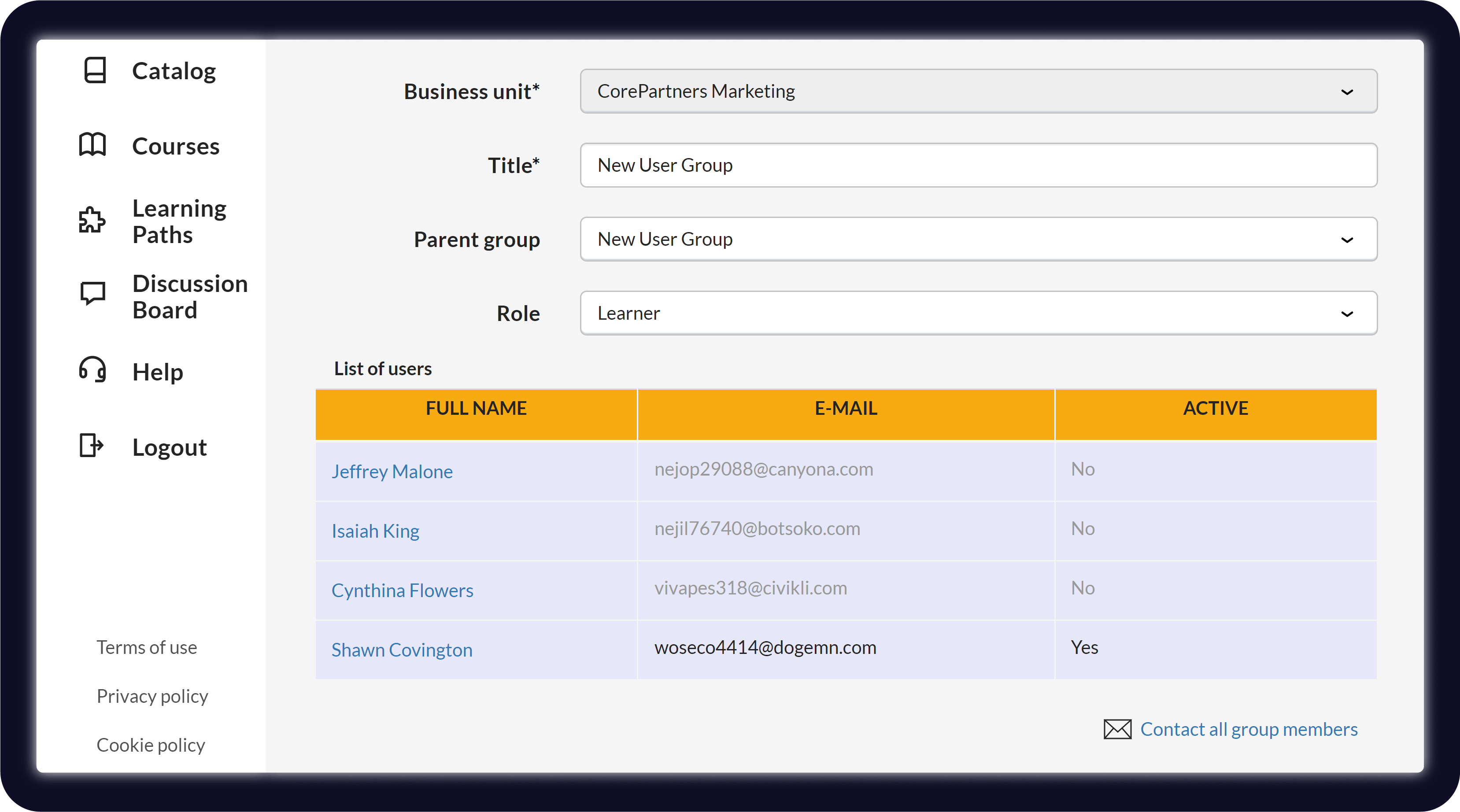Select Logout from the sidebar
Screen dimensions: 1460x812
(170, 448)
